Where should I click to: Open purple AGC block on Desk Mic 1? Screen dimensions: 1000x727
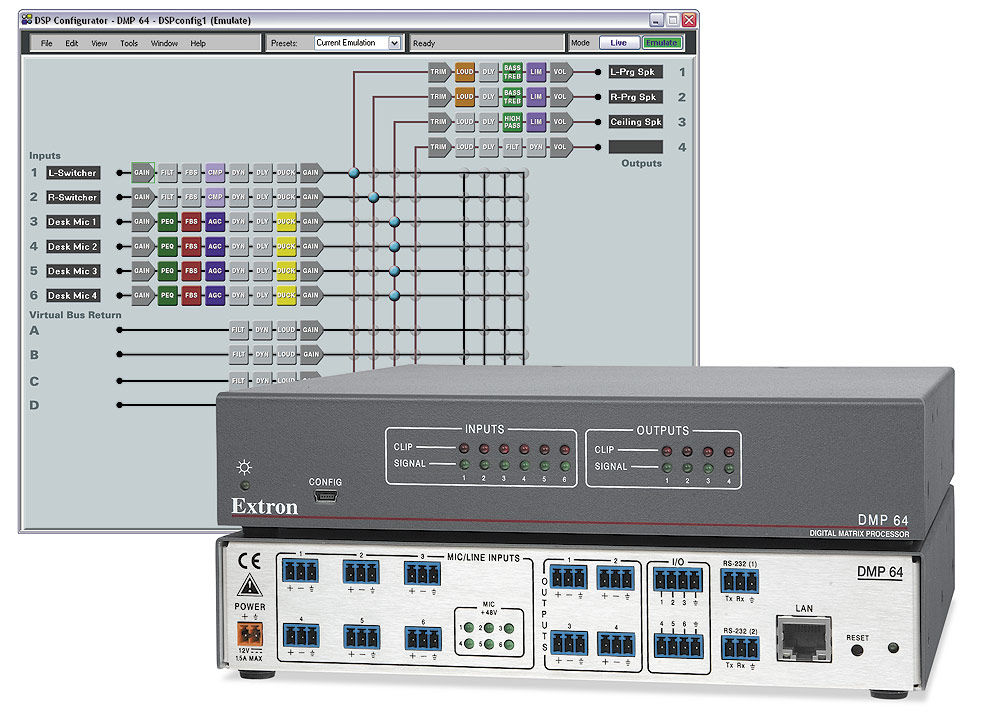(x=215, y=221)
